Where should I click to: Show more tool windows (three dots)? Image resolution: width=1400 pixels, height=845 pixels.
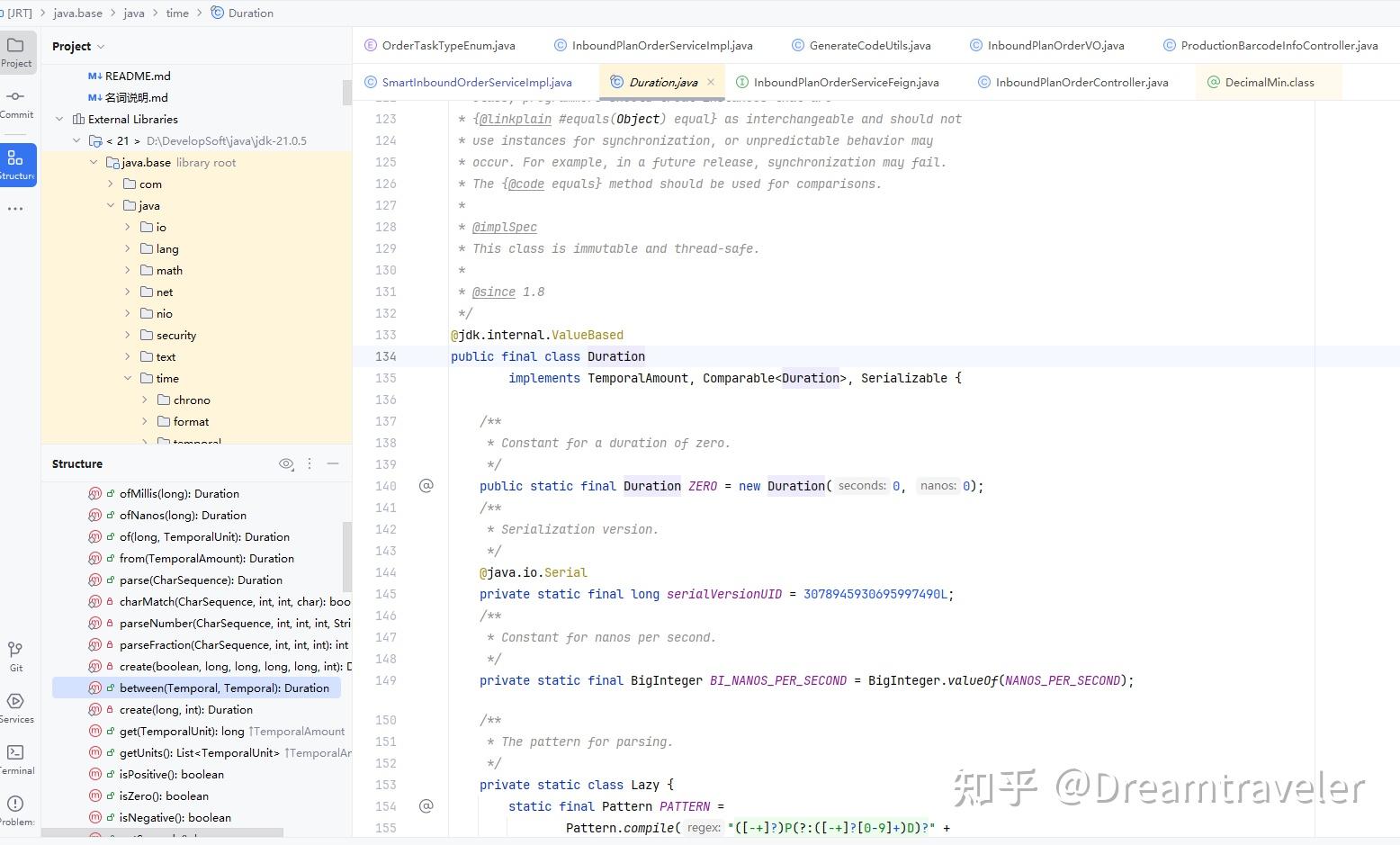coord(15,209)
